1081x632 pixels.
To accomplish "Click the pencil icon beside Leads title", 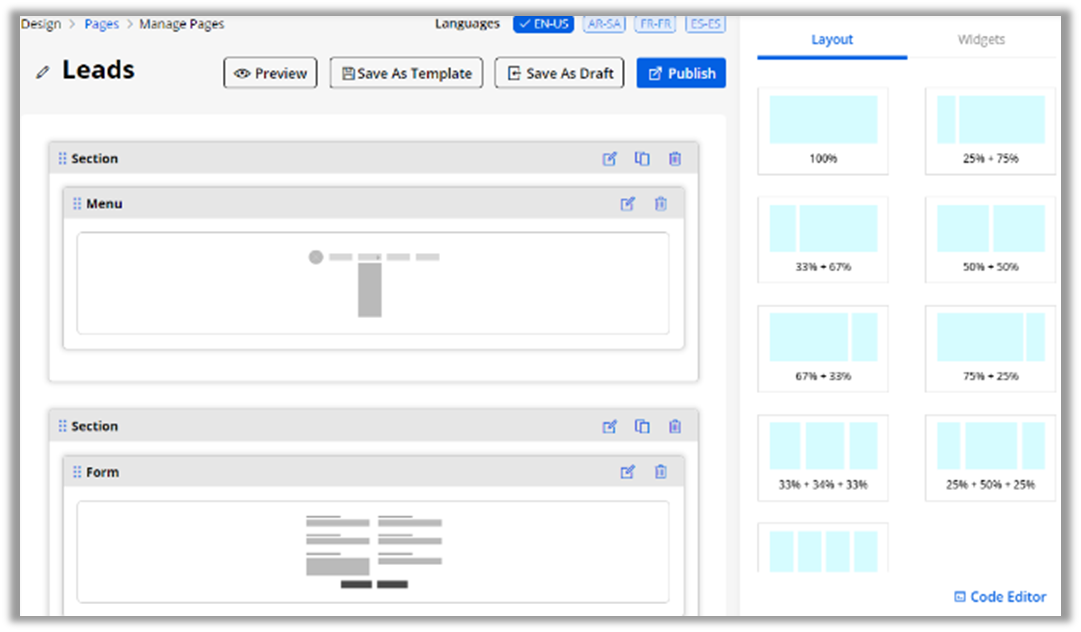I will coord(42,72).
